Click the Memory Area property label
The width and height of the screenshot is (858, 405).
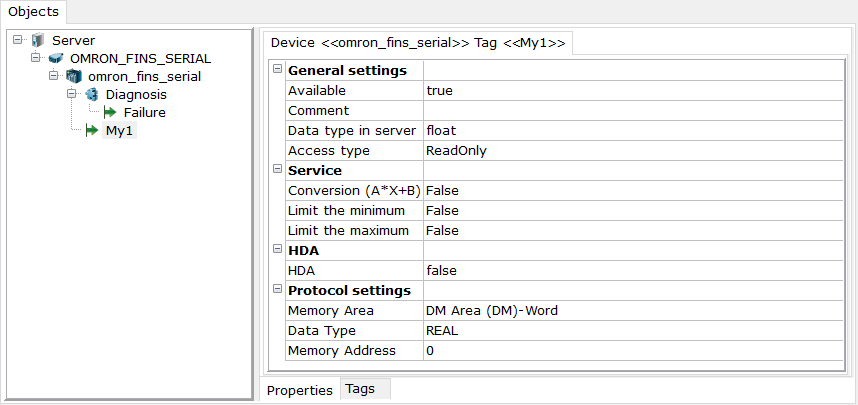331,311
